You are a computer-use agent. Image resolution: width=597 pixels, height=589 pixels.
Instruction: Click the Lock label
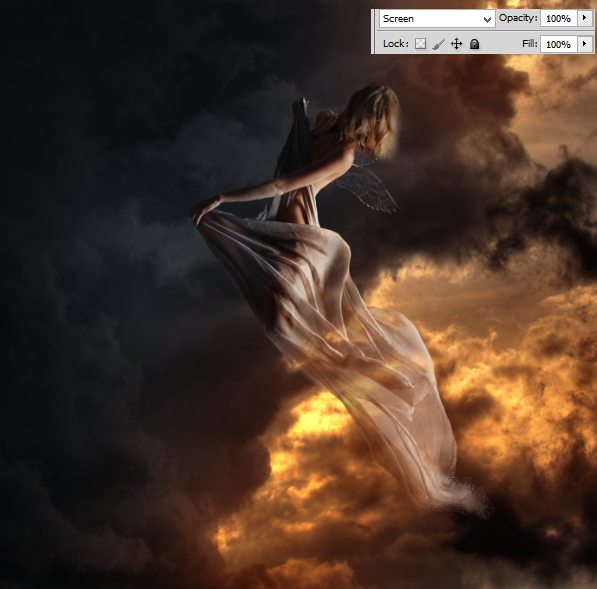click(396, 44)
